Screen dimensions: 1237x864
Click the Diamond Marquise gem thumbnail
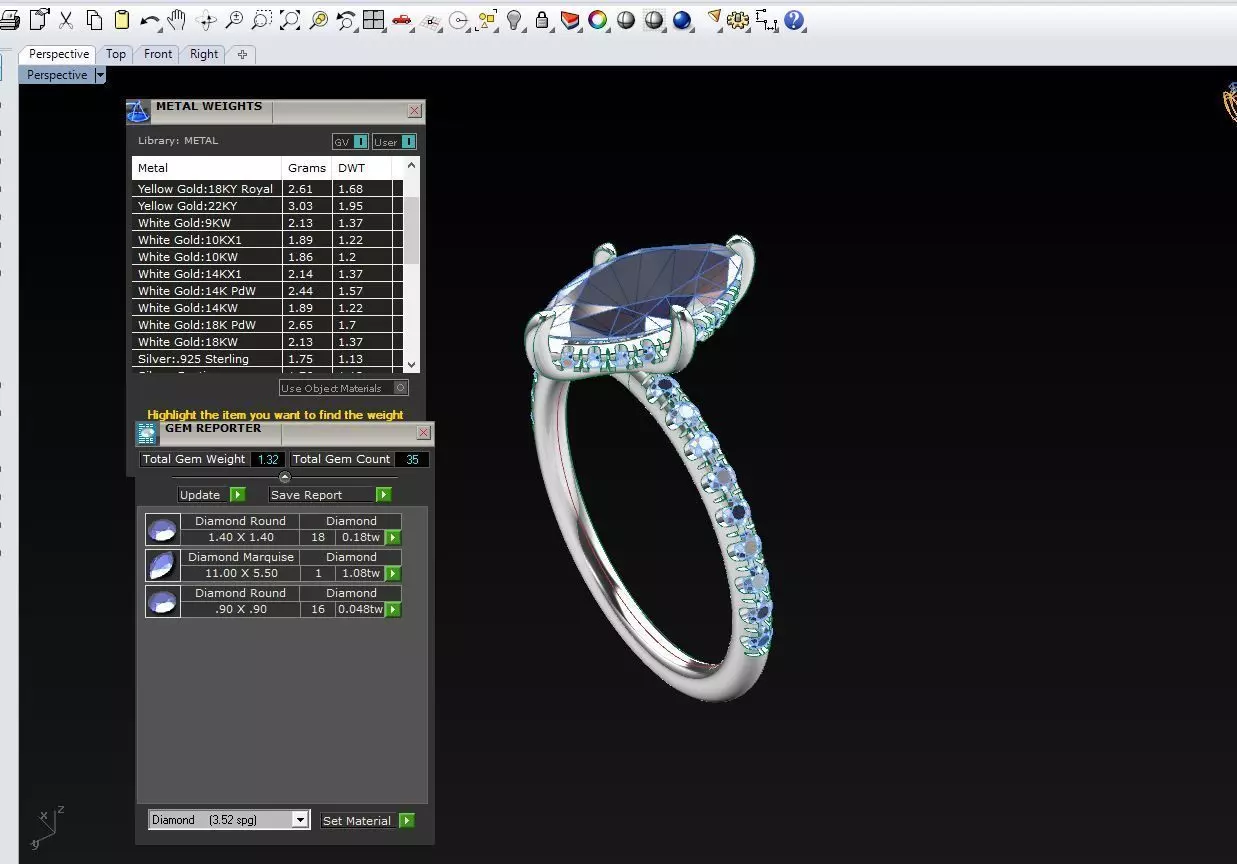(162, 565)
